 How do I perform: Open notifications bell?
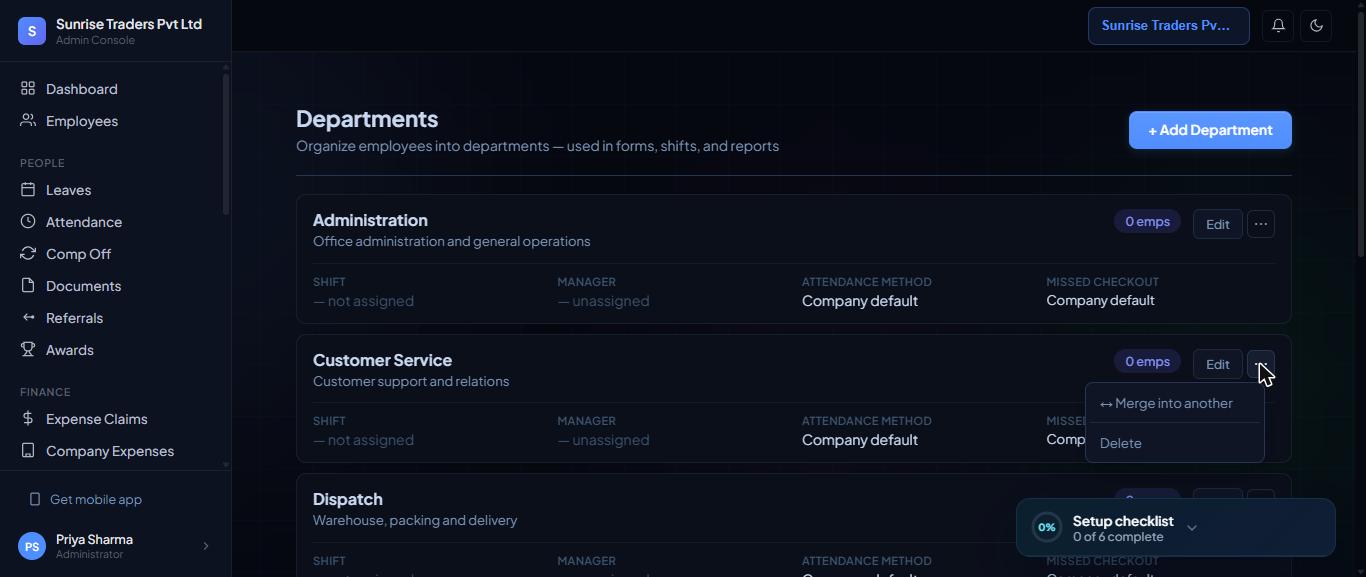click(x=1278, y=26)
